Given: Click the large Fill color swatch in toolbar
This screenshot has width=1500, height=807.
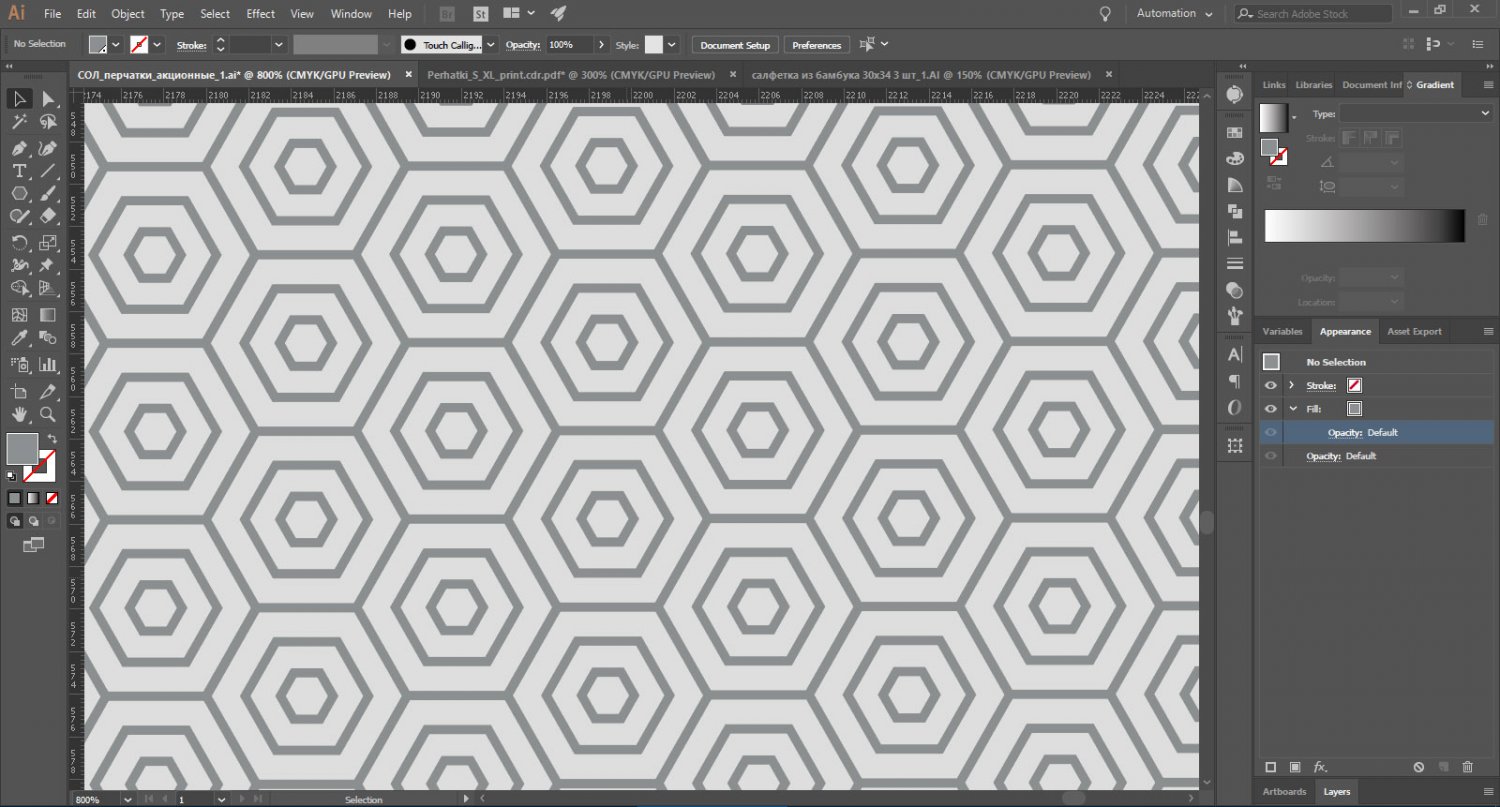Looking at the screenshot, I should click(22, 448).
